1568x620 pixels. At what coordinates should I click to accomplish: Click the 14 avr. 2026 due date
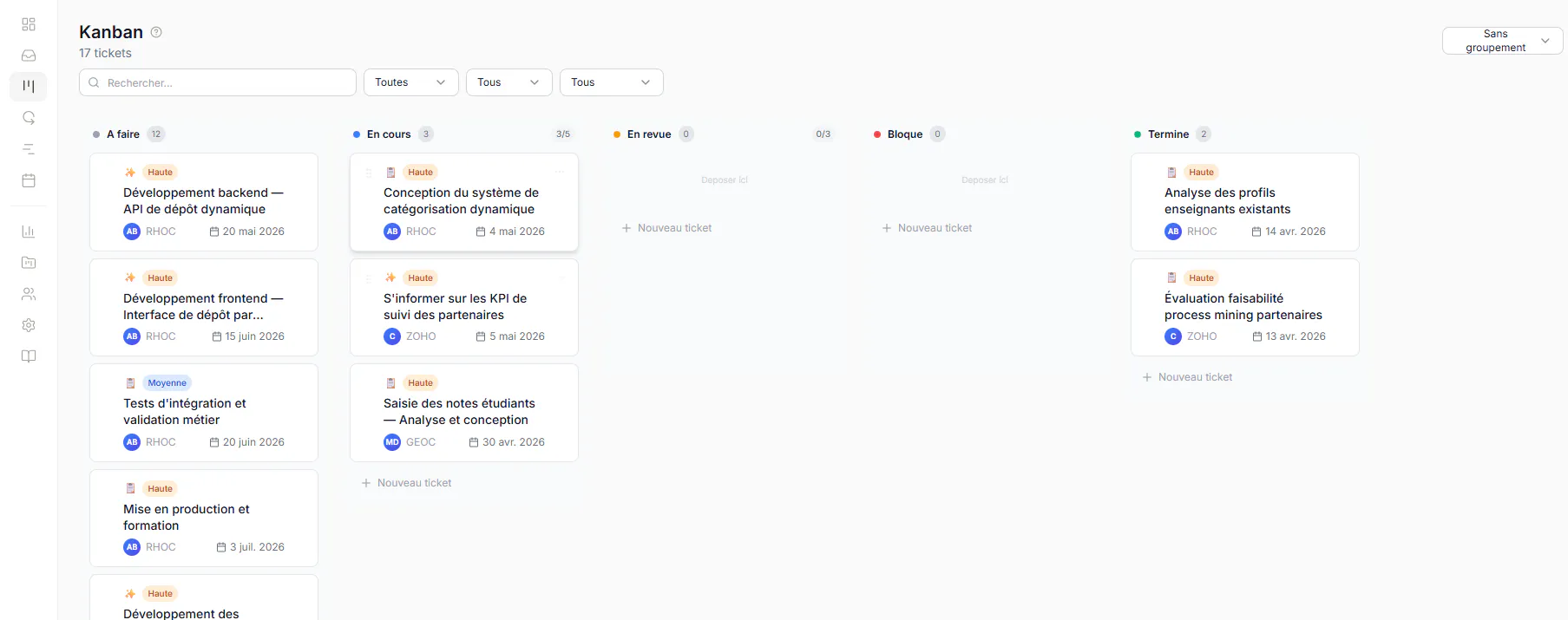(1289, 232)
